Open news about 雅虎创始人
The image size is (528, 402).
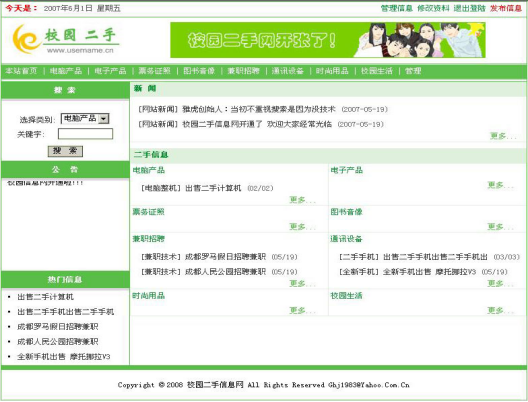[x=259, y=109]
